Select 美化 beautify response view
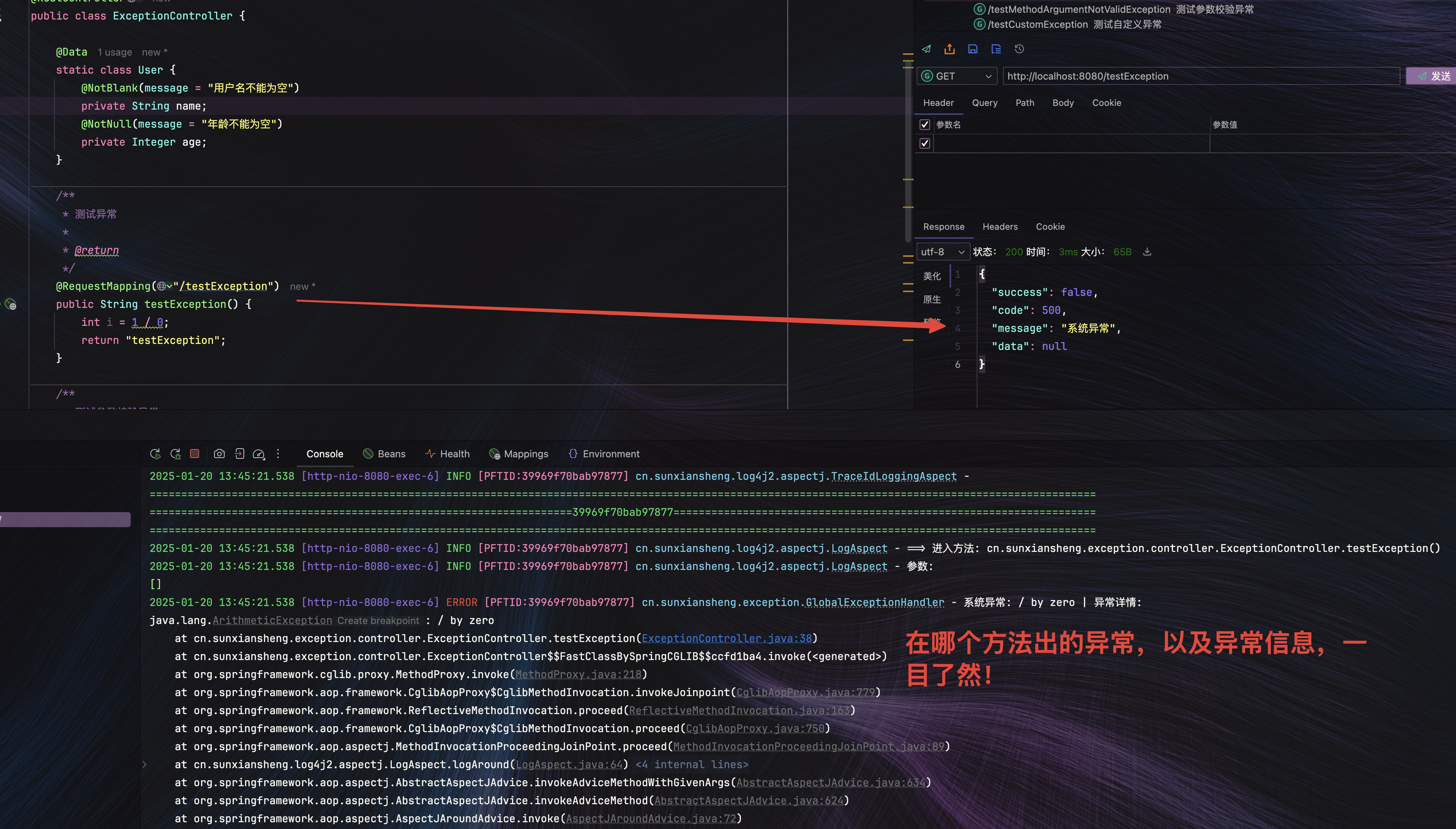The height and width of the screenshot is (829, 1456). click(932, 276)
